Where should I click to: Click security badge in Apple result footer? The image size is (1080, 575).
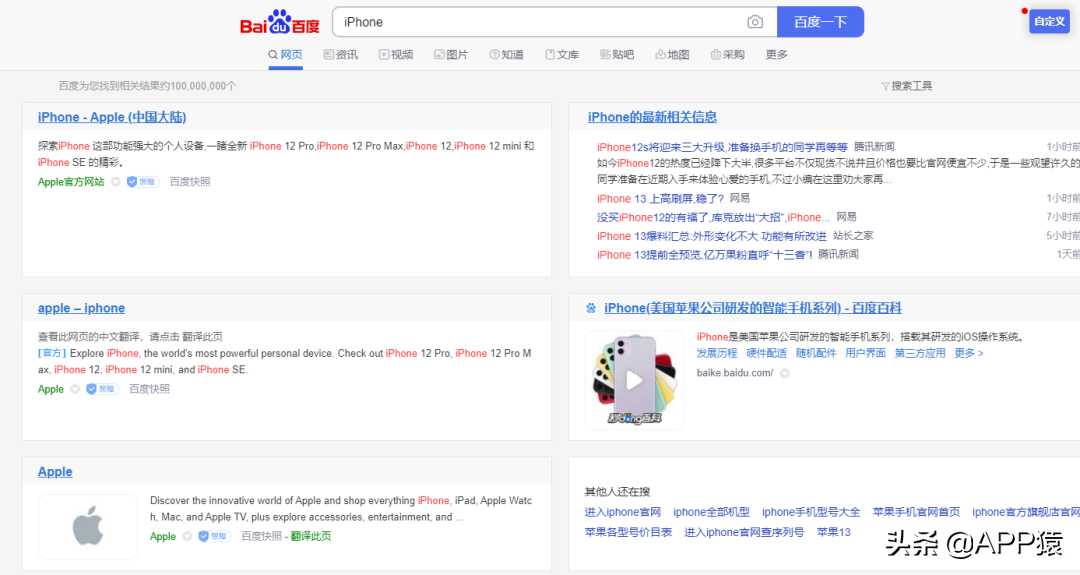[214, 536]
